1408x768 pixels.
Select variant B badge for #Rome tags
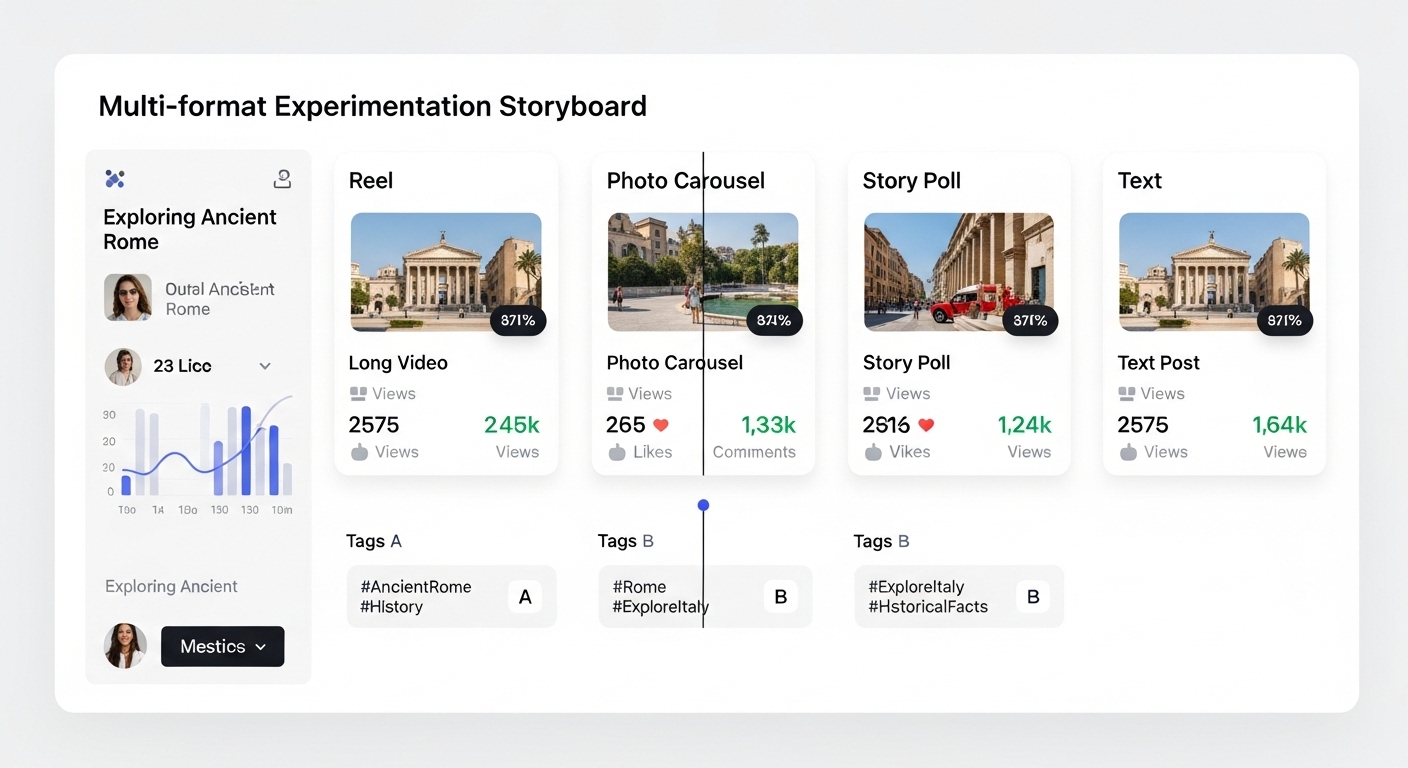781,597
